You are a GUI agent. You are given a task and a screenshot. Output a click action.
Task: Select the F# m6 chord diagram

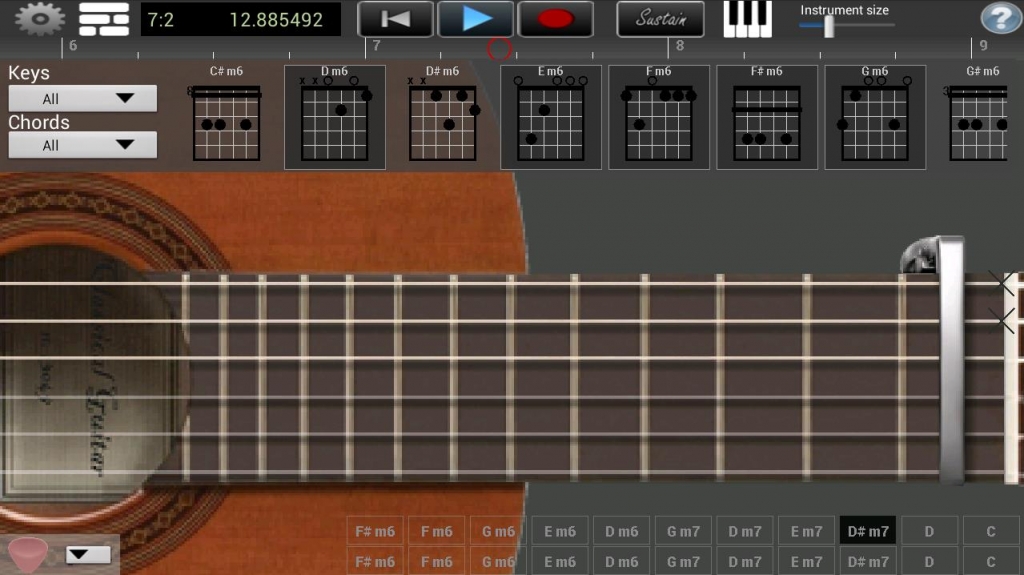[x=767, y=116]
